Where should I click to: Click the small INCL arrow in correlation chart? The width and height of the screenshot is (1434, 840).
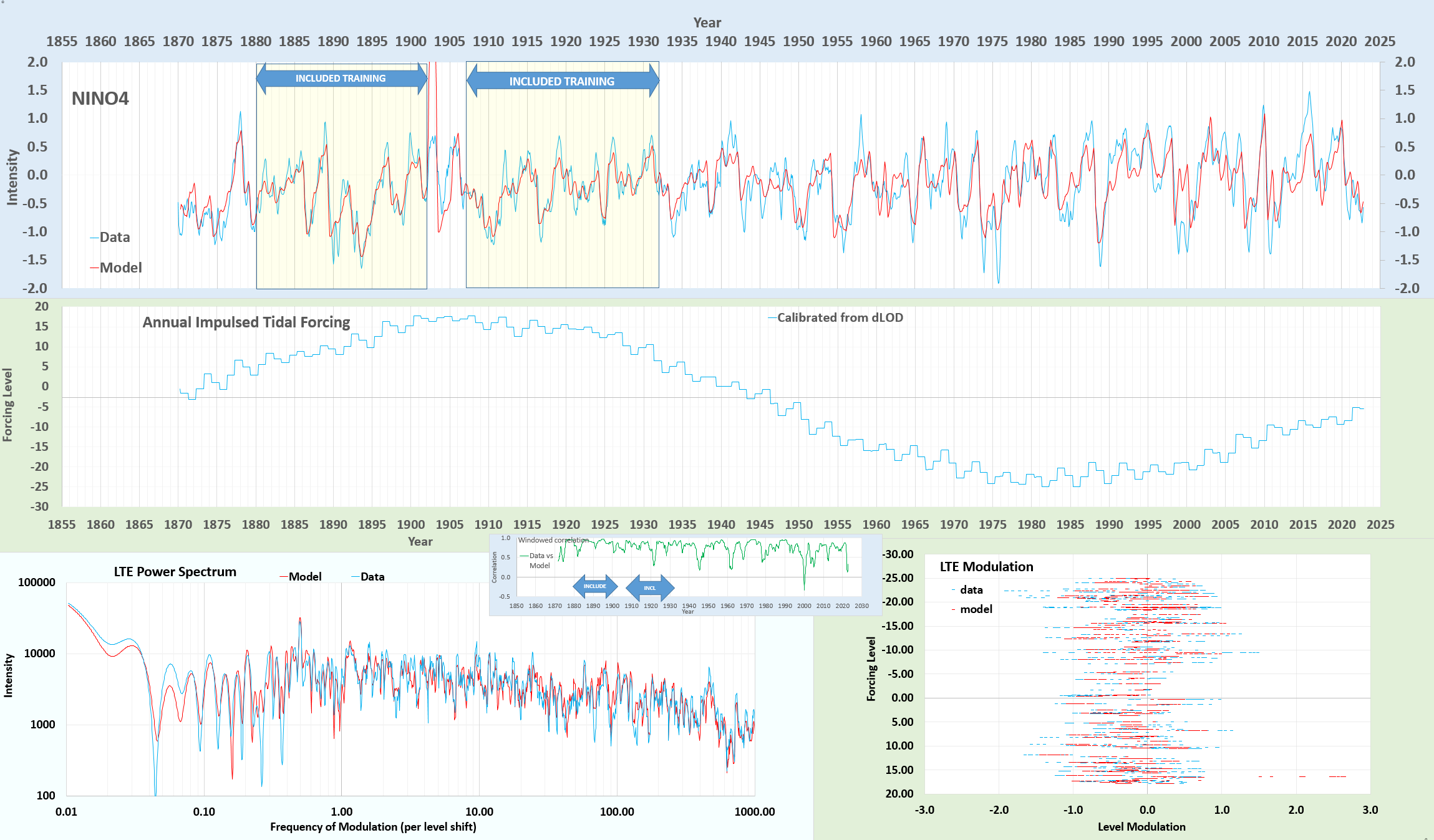tap(649, 587)
